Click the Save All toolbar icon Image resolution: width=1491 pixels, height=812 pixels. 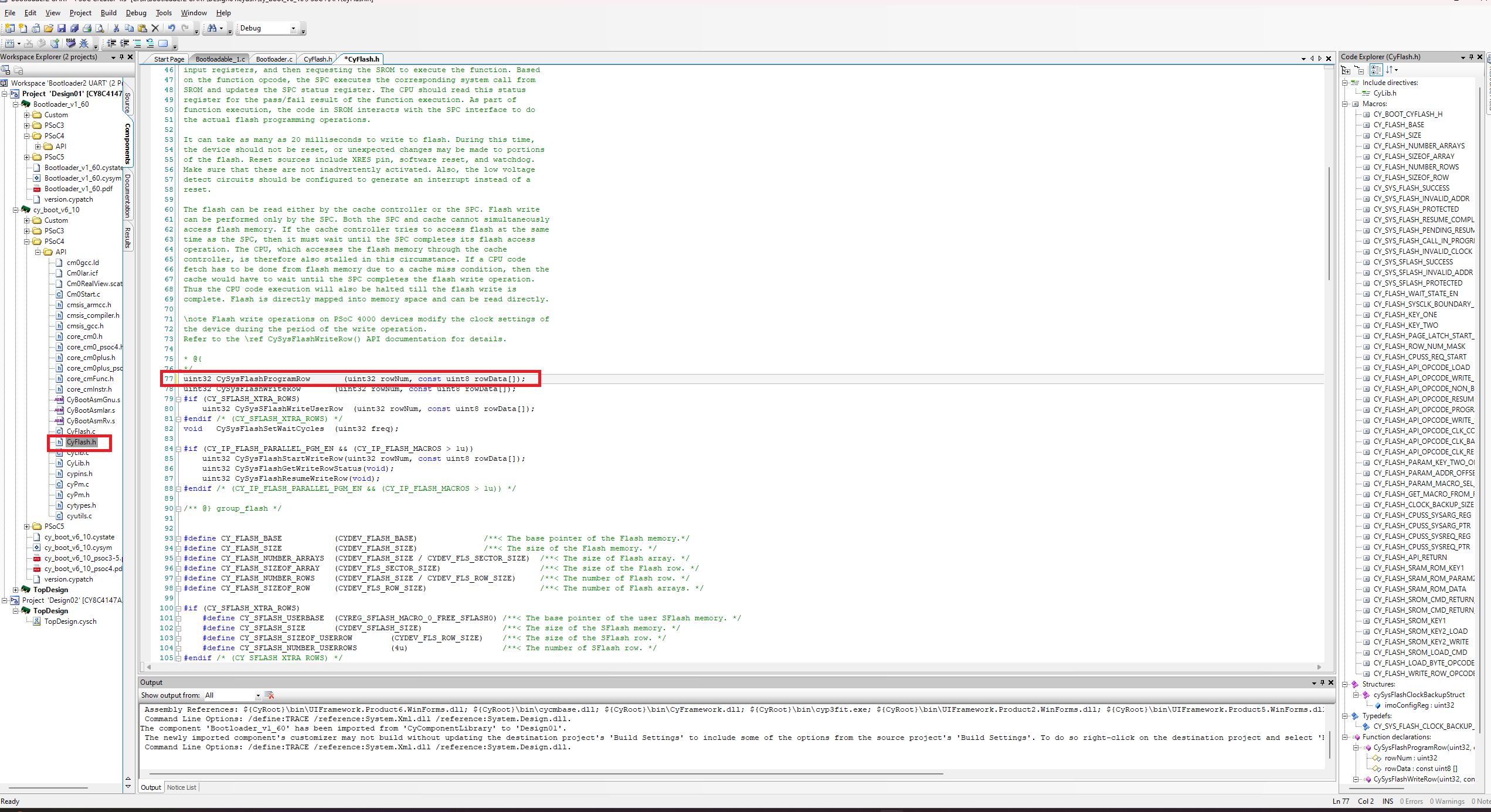[74, 28]
